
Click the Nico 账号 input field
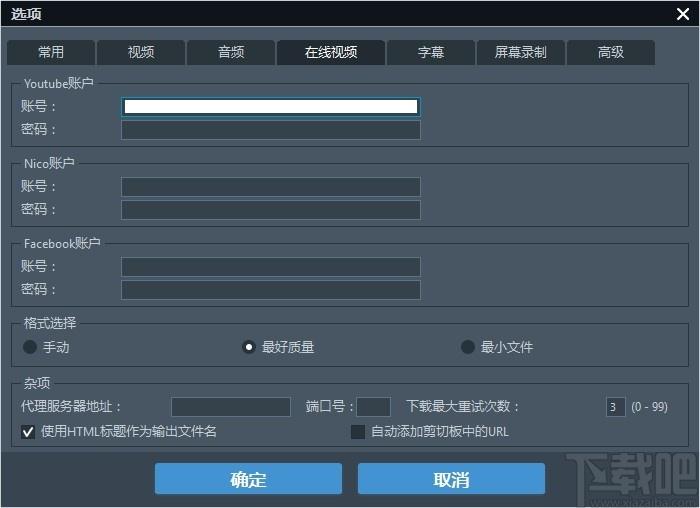click(x=271, y=187)
